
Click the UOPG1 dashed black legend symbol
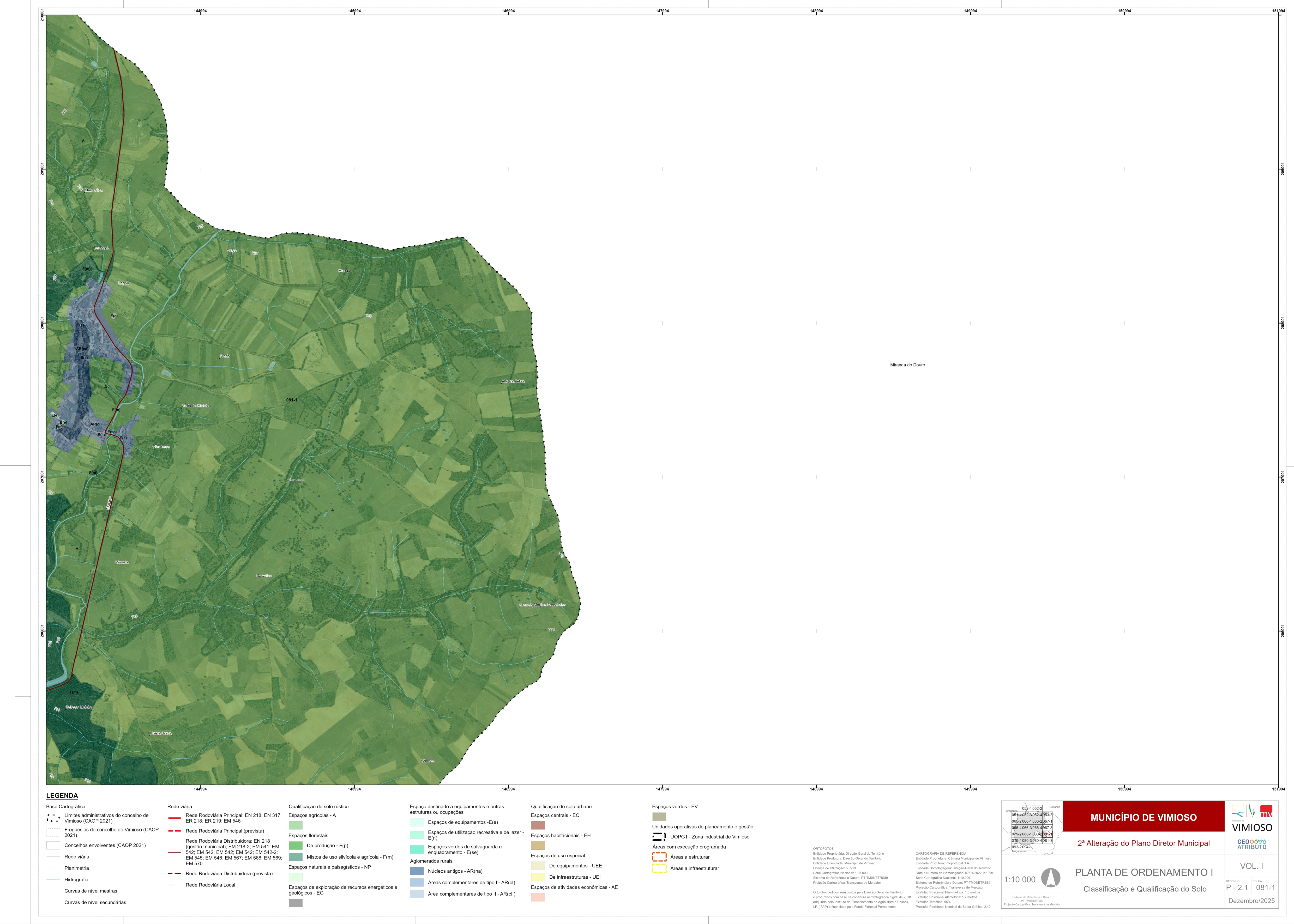659,837
